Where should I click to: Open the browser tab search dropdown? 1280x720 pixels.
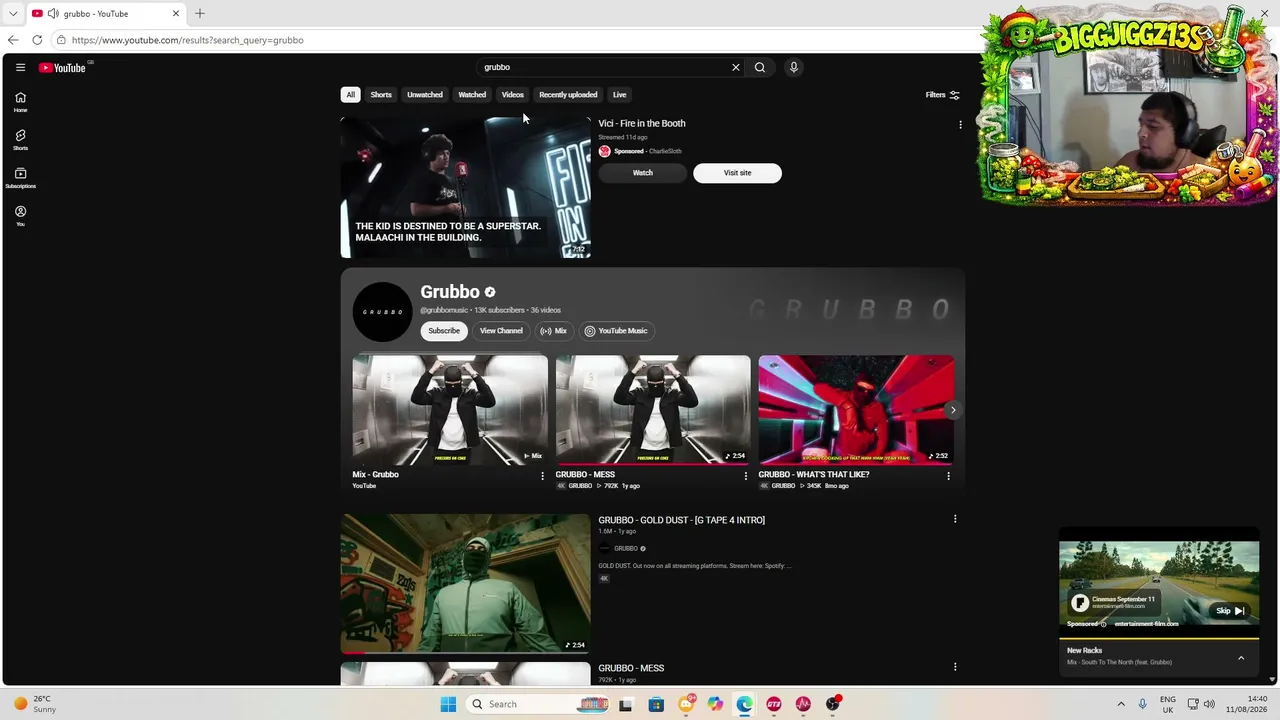pos(12,14)
